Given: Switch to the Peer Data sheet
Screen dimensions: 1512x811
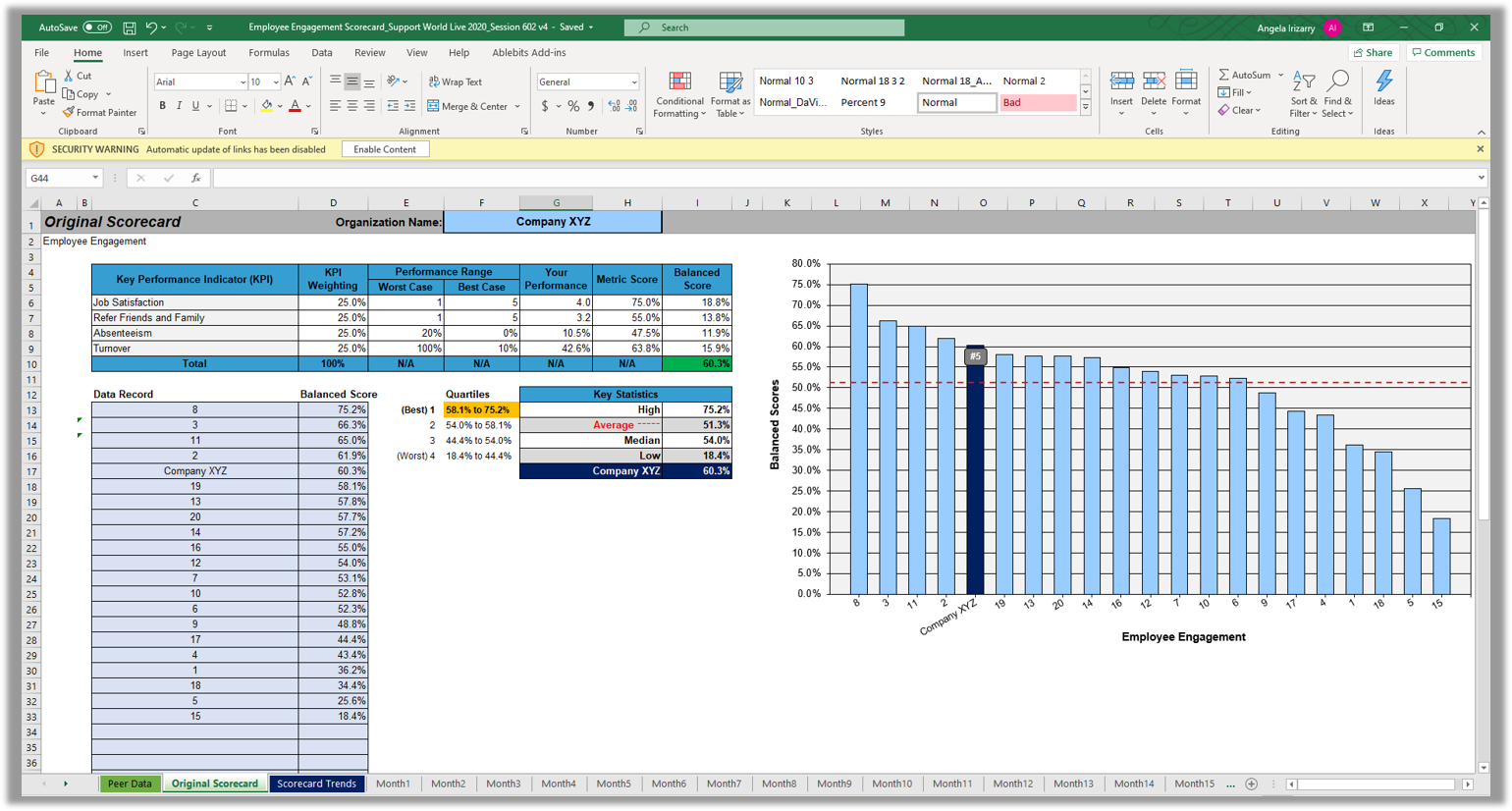Looking at the screenshot, I should click(130, 784).
